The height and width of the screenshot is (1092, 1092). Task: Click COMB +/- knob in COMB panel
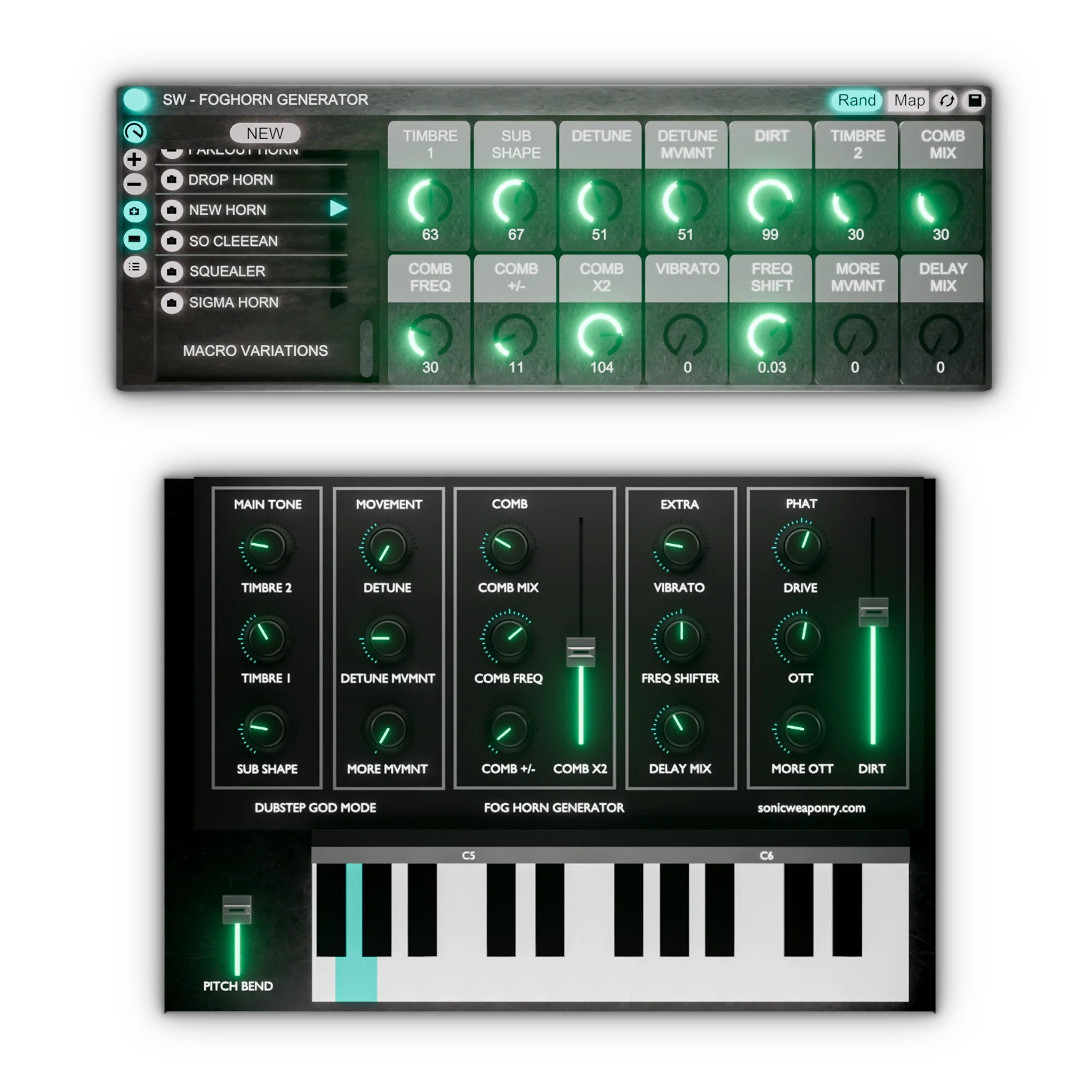(x=509, y=728)
